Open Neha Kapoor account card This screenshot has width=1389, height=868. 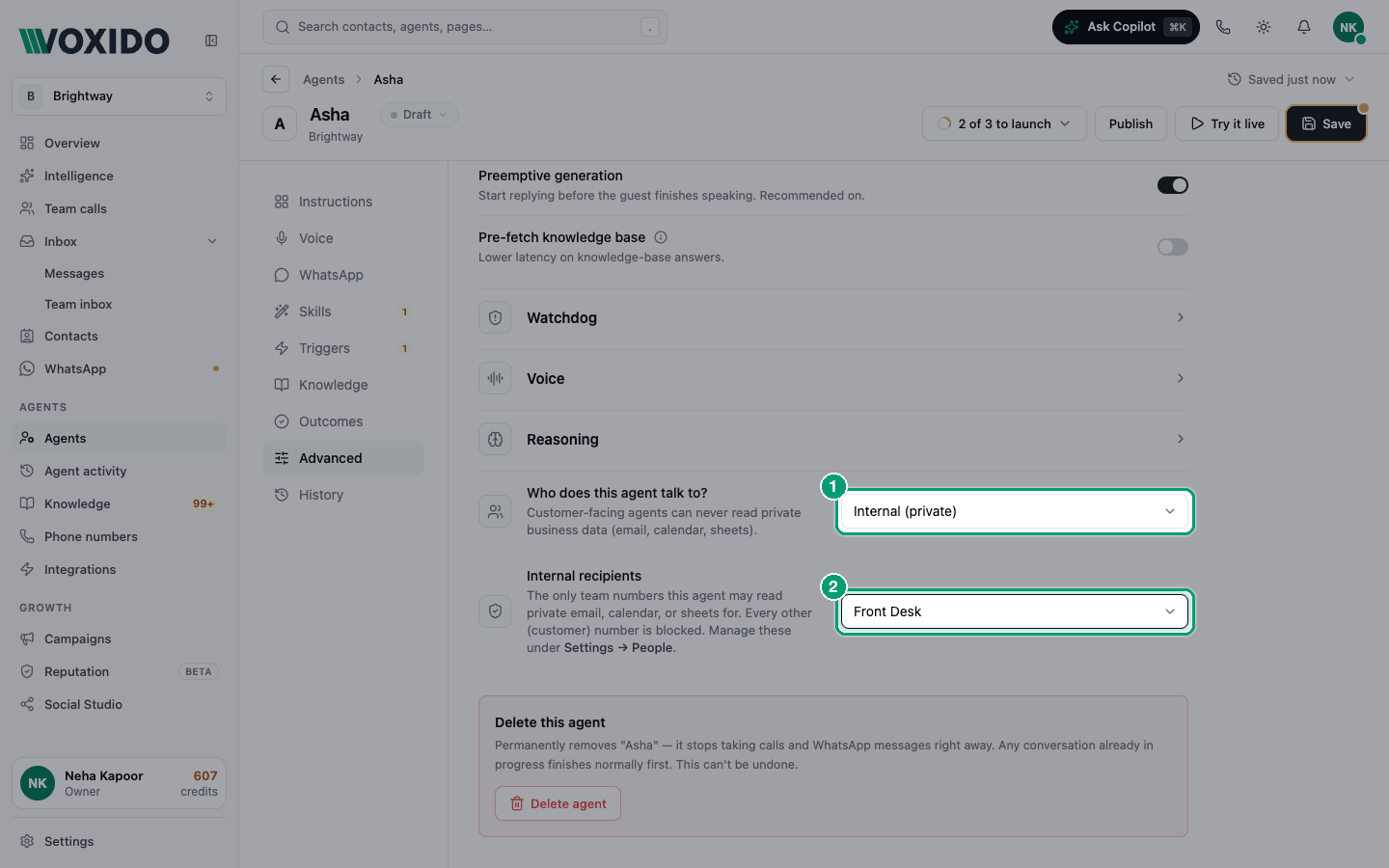pos(119,783)
